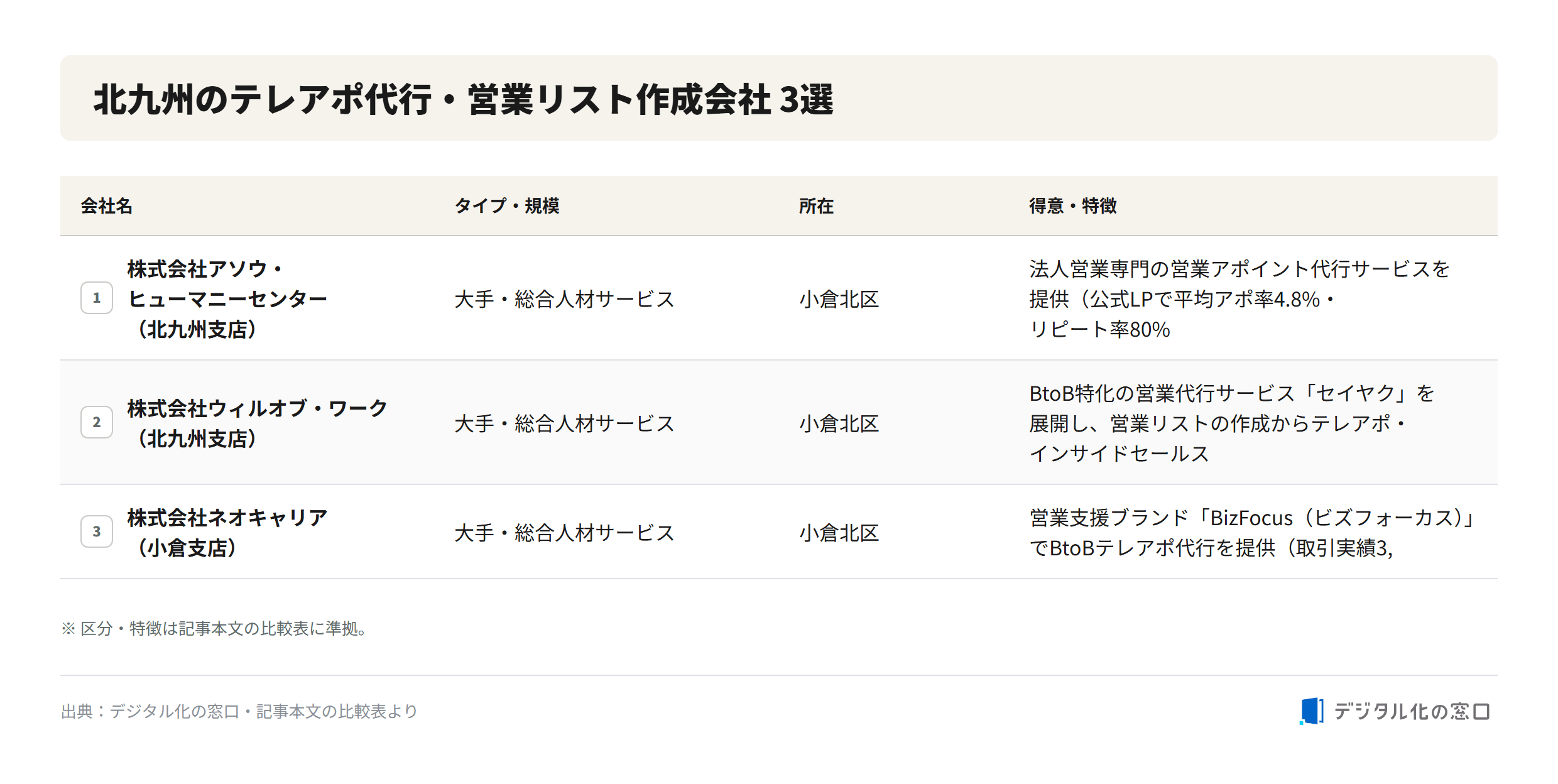1558x784 pixels.
Task: Click 小倉北区 in the first row
Action: [839, 299]
